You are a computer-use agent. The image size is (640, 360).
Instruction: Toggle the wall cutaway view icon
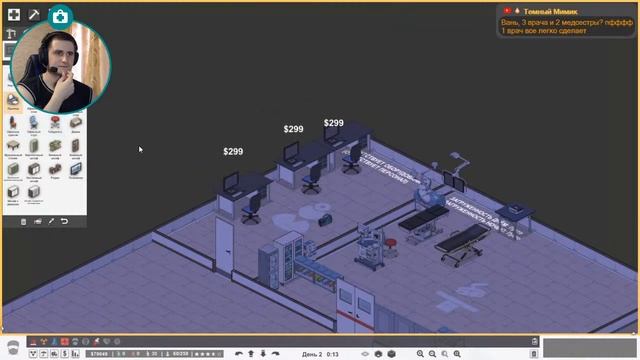[378, 354]
